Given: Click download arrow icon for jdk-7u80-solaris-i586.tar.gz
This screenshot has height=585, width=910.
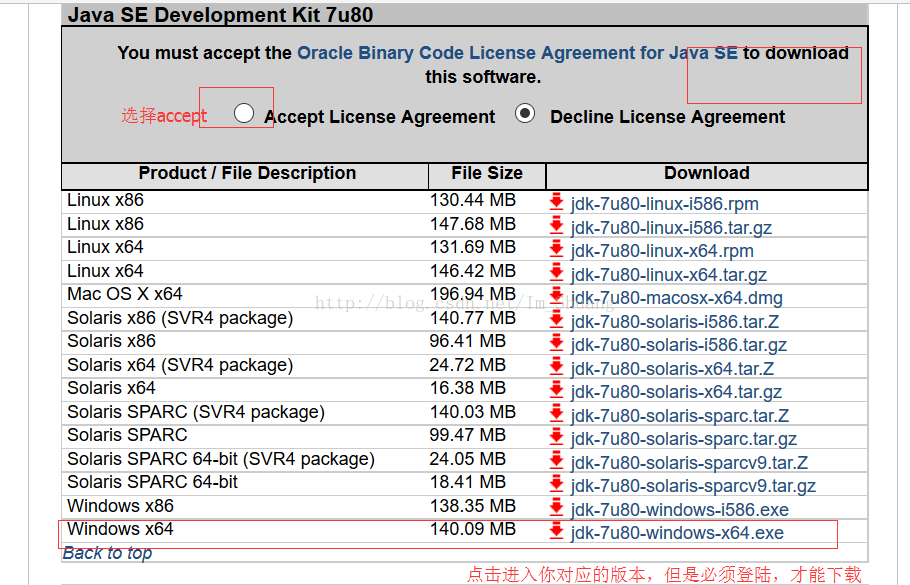Looking at the screenshot, I should [x=556, y=342].
